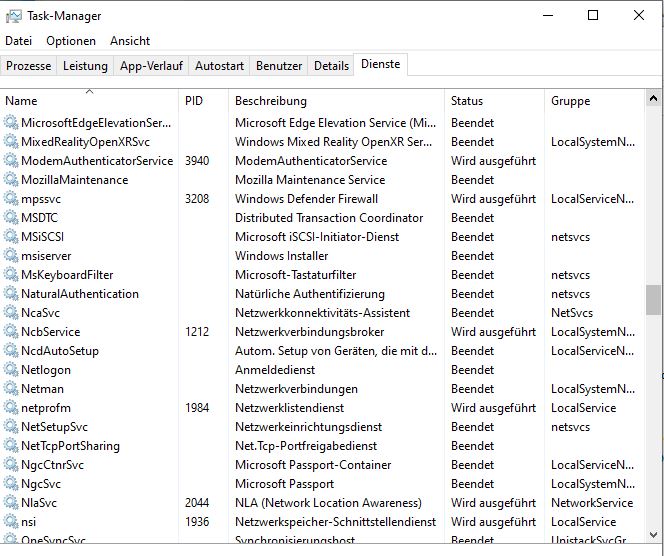Click the NetSvcs group cell of NcaSvc

click(572, 313)
